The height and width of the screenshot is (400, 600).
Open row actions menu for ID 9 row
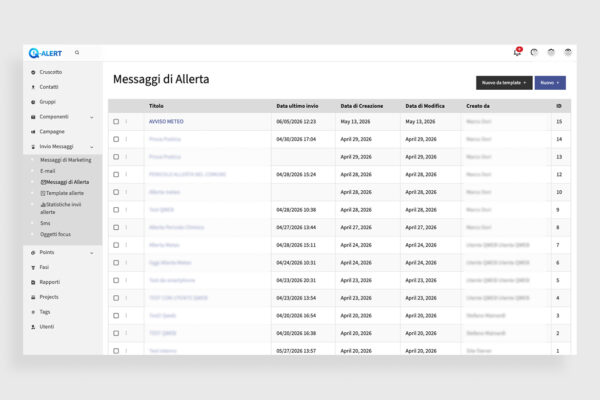(126, 210)
